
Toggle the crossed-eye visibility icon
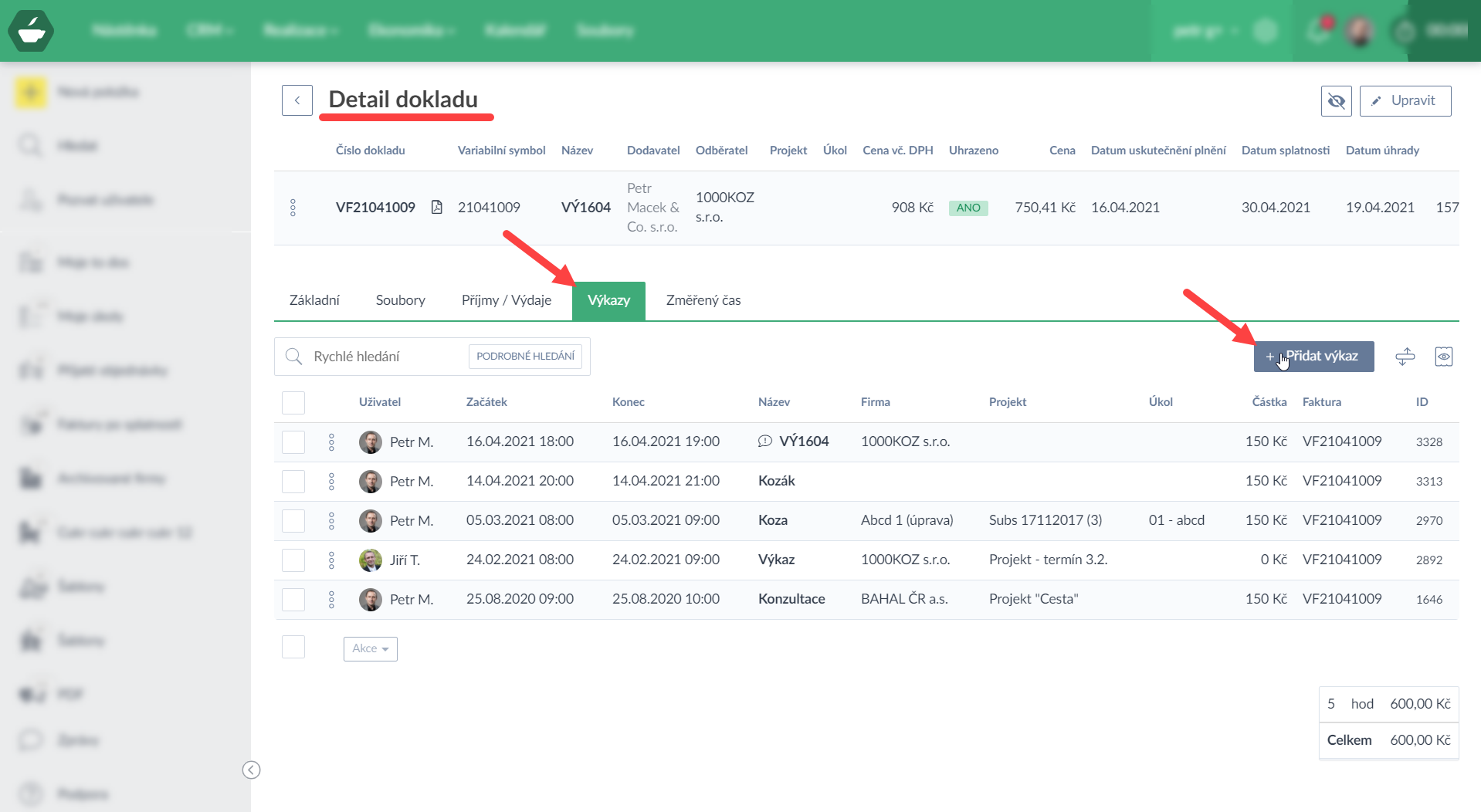[1336, 101]
